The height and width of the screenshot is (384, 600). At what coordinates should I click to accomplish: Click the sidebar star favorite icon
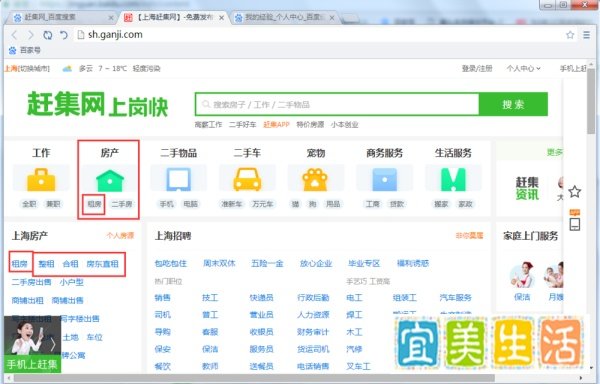coord(574,192)
